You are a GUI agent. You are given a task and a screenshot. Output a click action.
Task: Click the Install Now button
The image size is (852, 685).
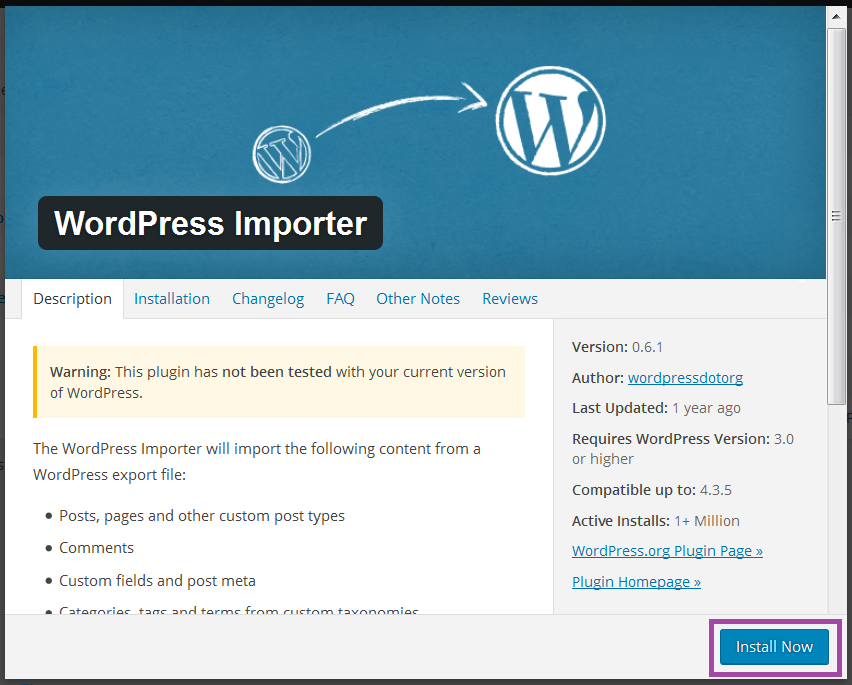pos(774,646)
